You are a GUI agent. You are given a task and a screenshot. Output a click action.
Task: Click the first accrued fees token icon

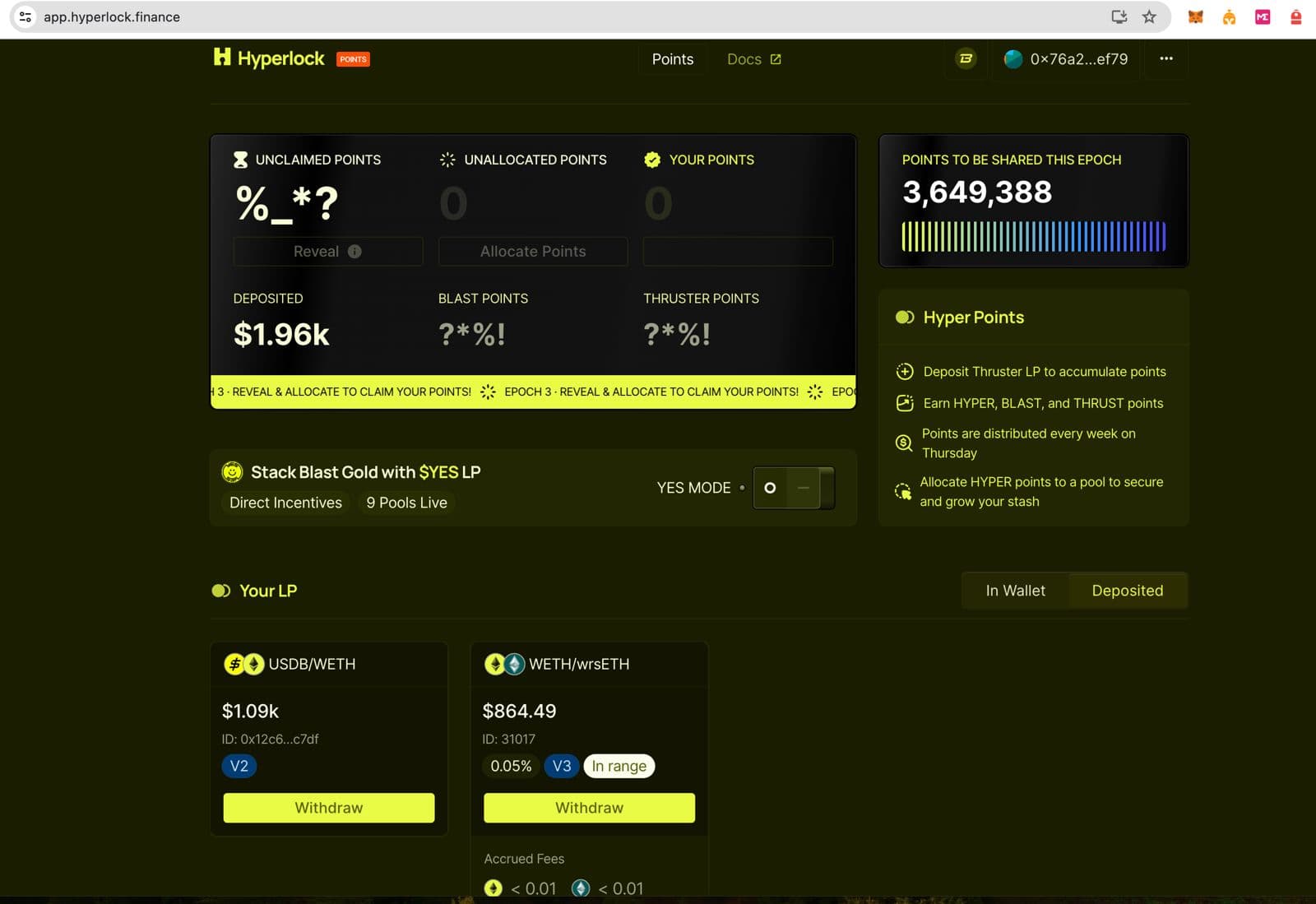click(493, 888)
